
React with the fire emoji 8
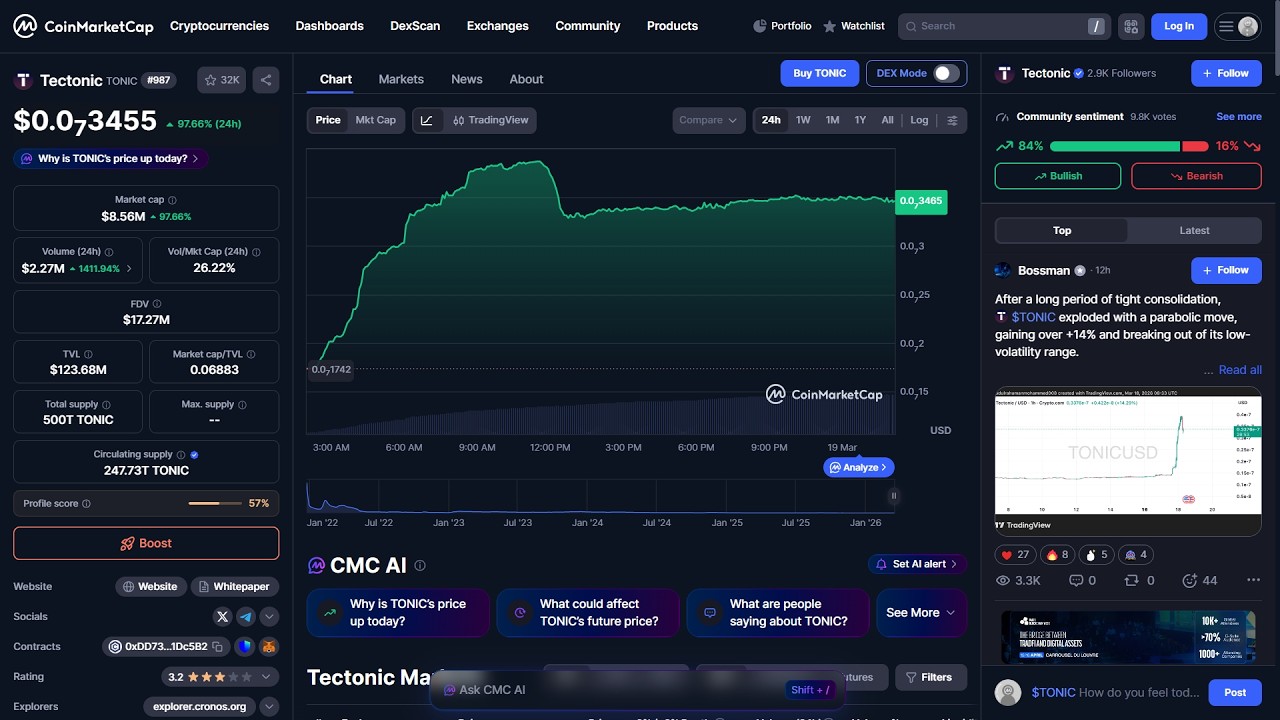coord(1058,554)
